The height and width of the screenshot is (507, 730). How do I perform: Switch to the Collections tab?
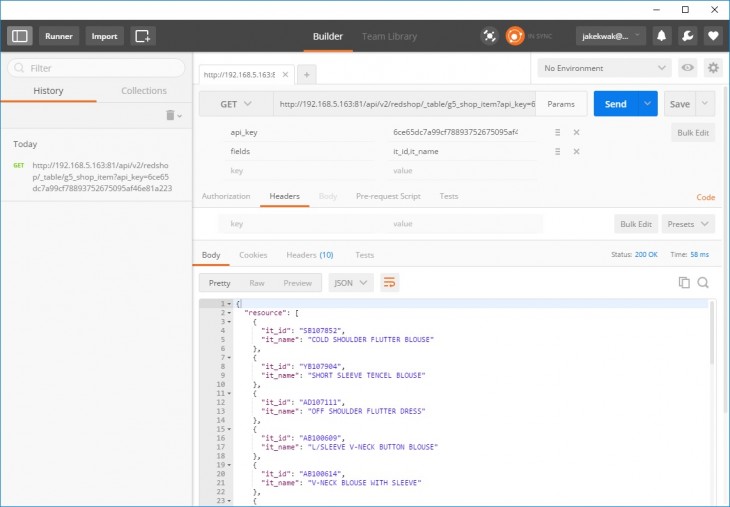pyautogui.click(x=144, y=91)
